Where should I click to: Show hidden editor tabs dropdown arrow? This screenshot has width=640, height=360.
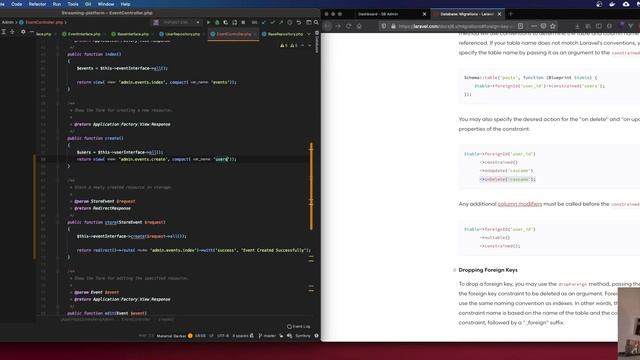(309, 34)
